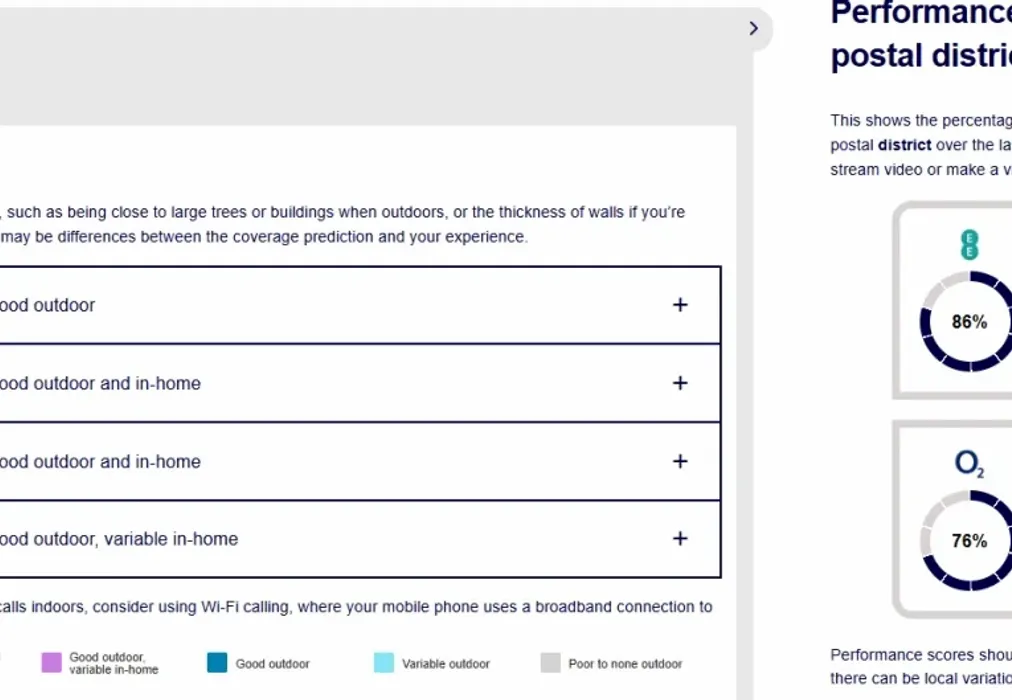Click the 'Poor to none outdoor' legend text
Image resolution: width=1012 pixels, height=700 pixels.
click(x=625, y=664)
